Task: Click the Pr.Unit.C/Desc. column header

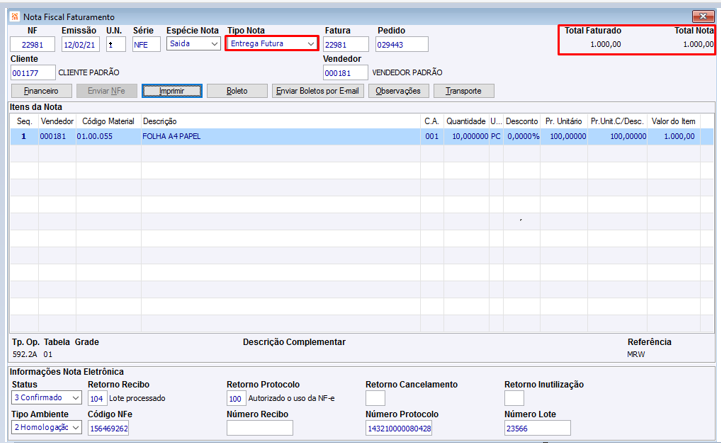Action: [617, 121]
